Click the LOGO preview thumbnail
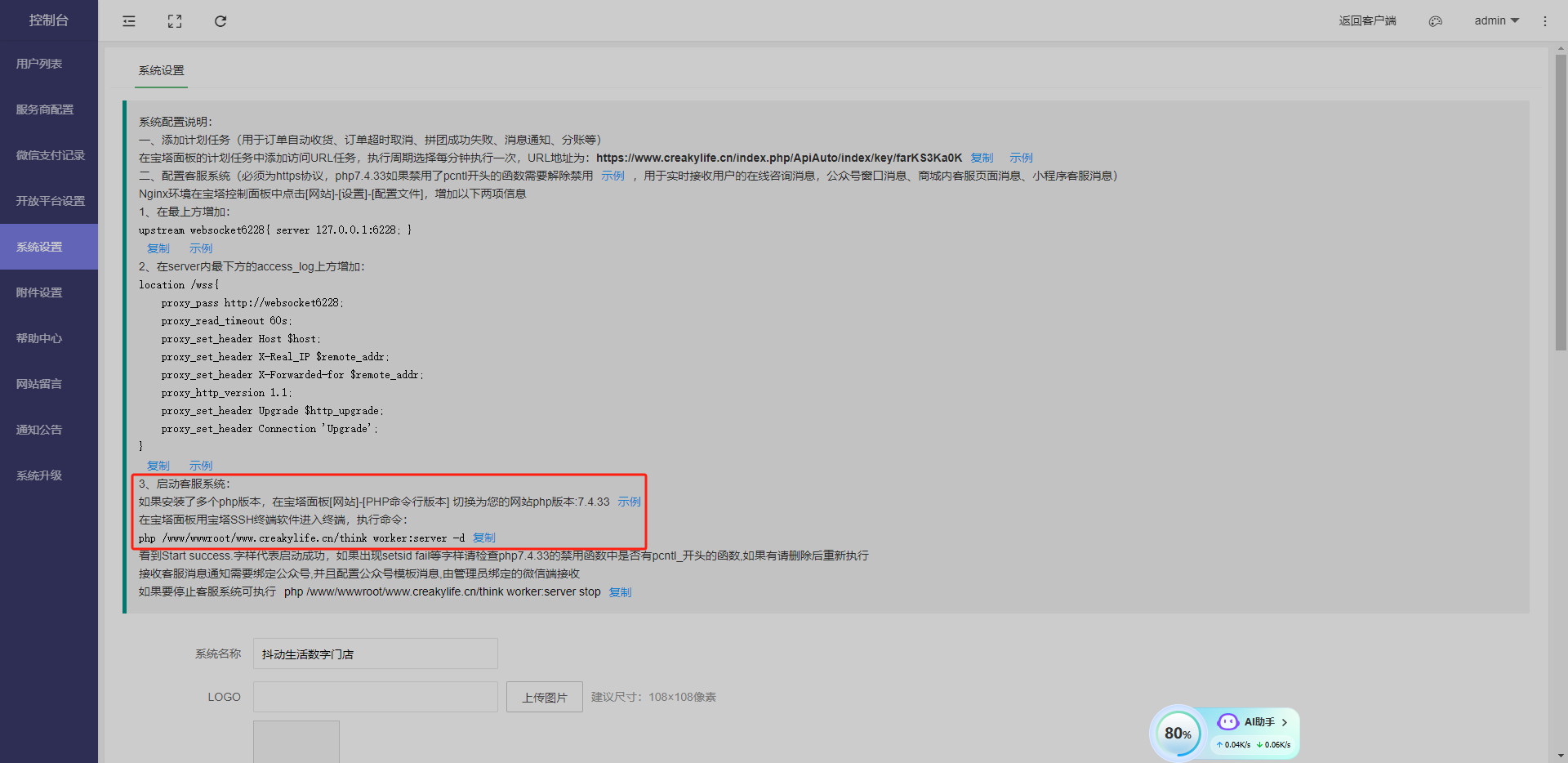1568x763 pixels. click(x=296, y=742)
